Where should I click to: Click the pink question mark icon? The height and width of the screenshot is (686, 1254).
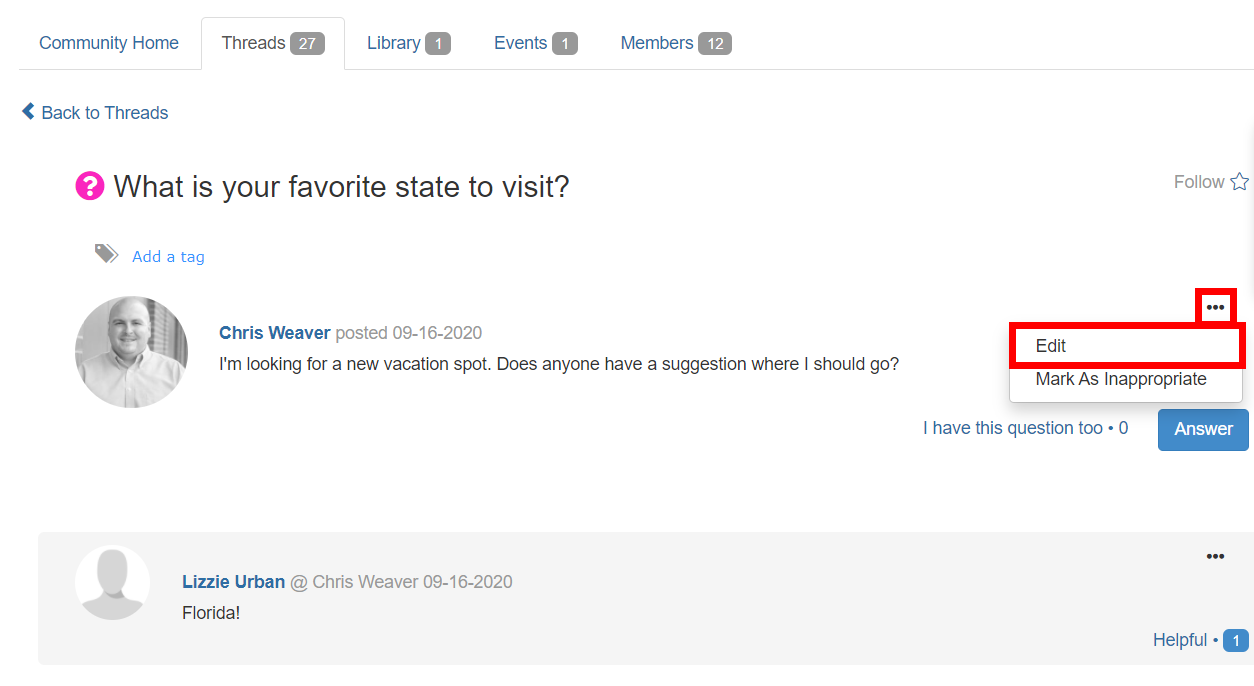tap(90, 186)
